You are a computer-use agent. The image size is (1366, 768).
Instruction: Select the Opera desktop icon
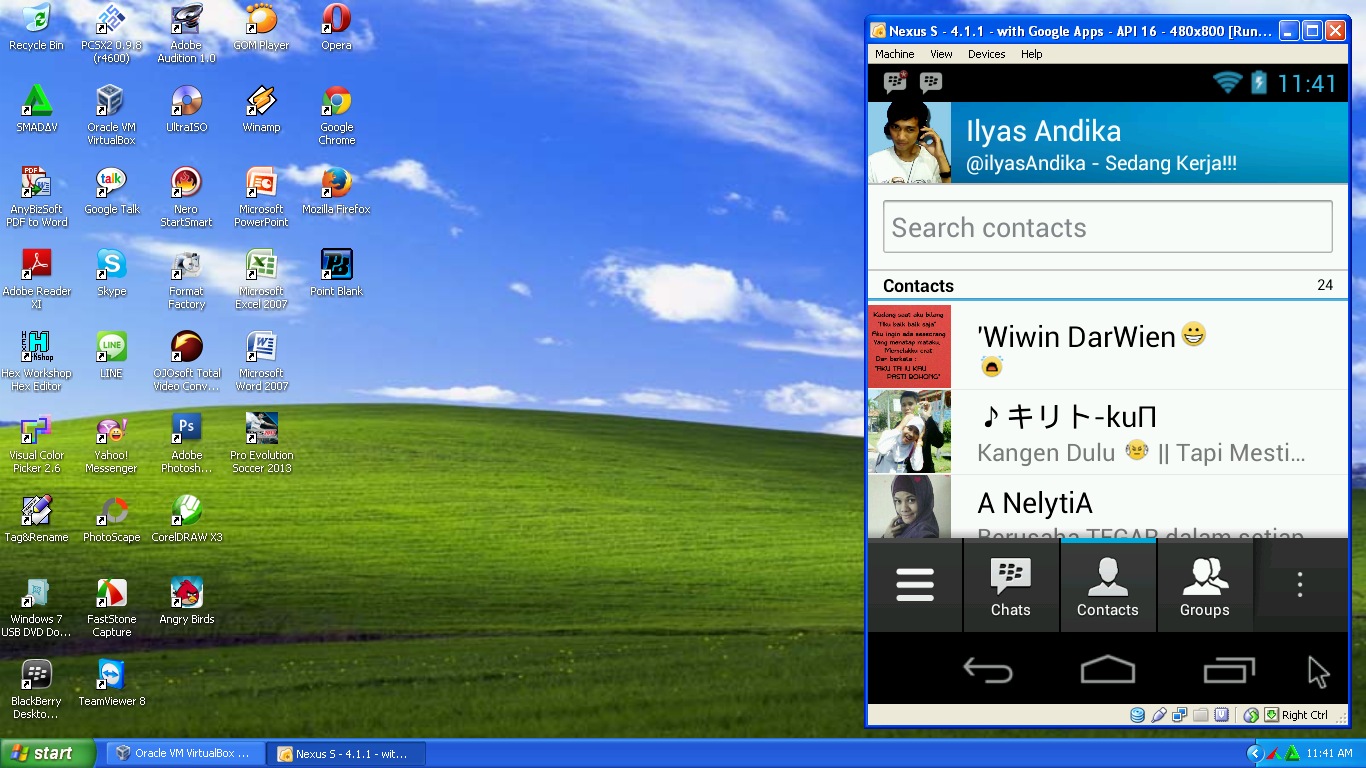336,27
